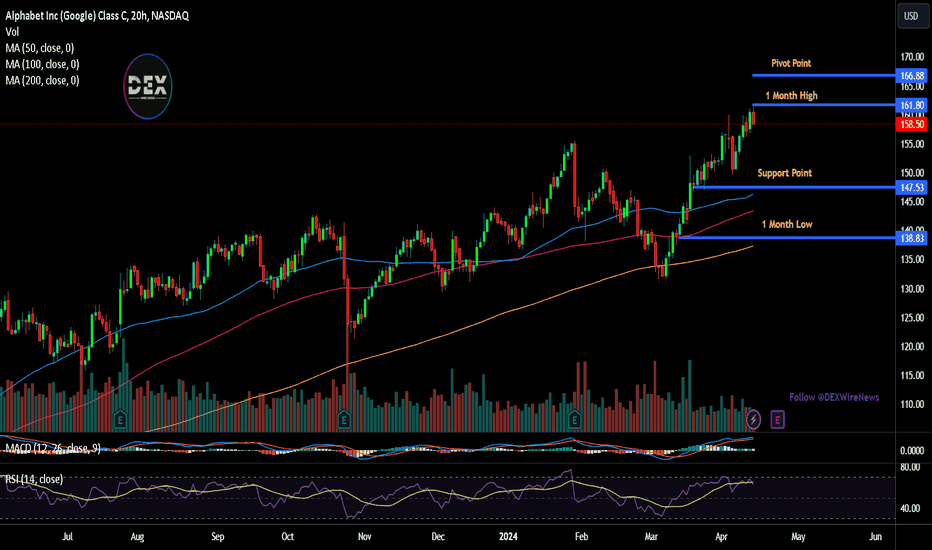Click the 110.00 price axis value

click(912, 404)
